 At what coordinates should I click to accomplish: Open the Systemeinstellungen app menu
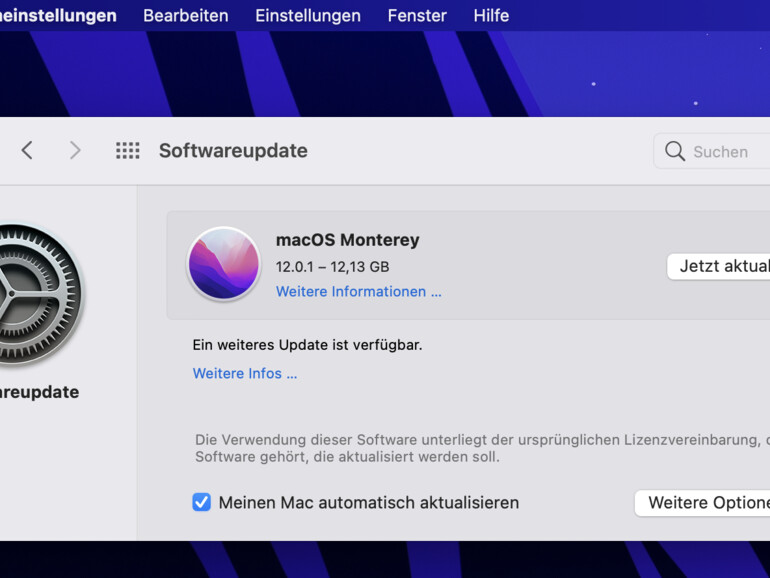(x=58, y=15)
